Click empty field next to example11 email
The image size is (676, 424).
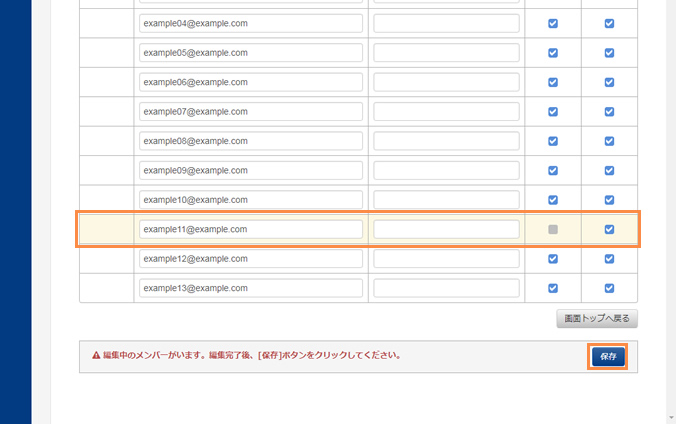tap(446, 229)
